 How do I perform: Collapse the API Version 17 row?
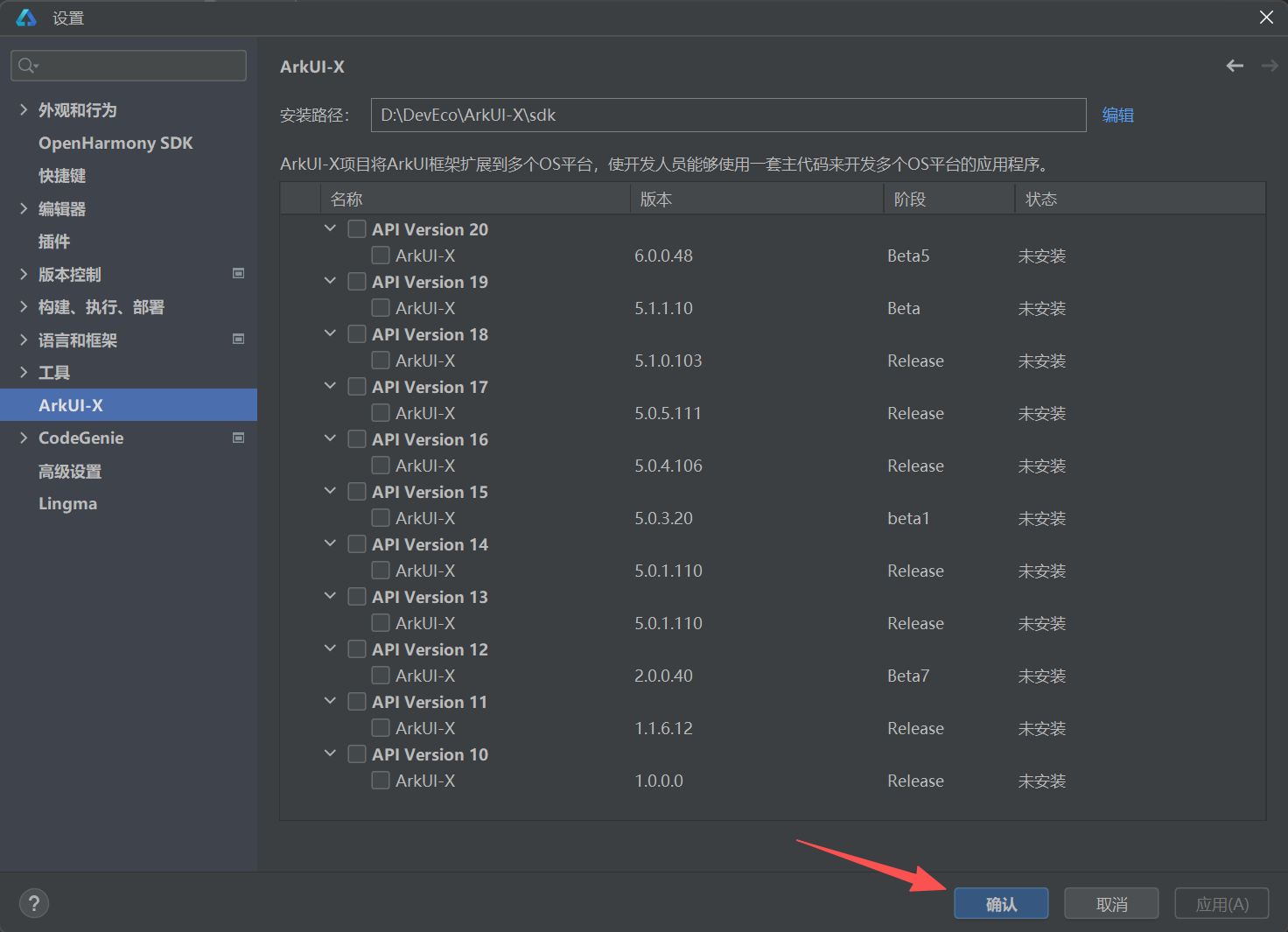tap(330, 386)
